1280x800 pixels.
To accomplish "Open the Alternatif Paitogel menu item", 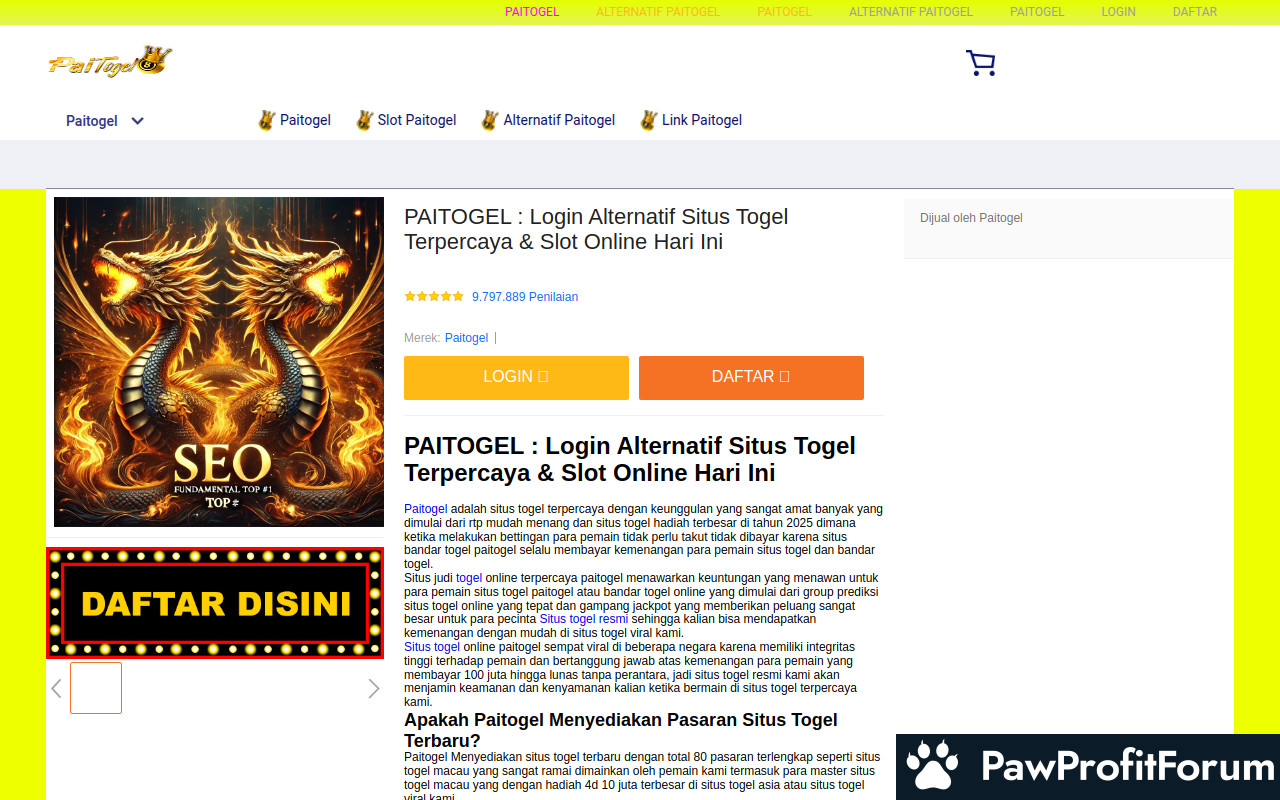I will 559,120.
